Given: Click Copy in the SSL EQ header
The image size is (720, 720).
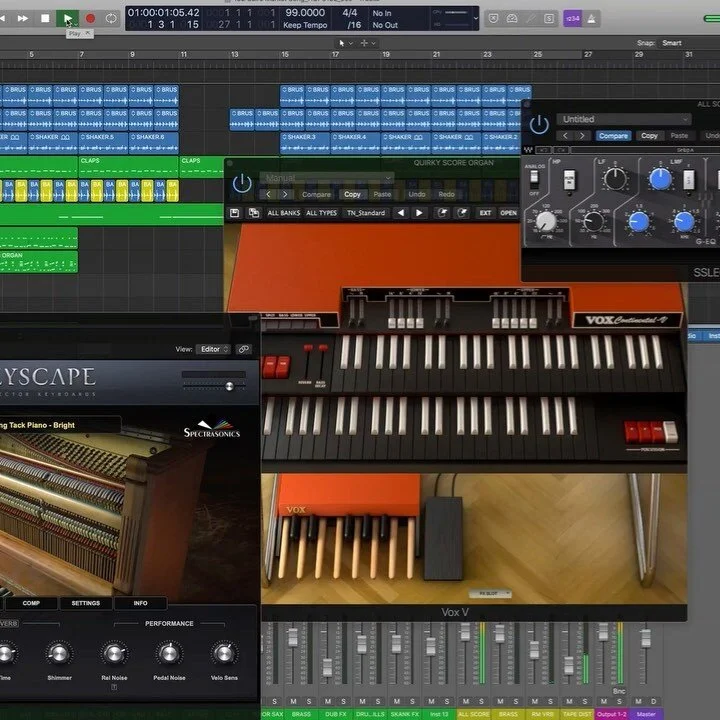Looking at the screenshot, I should (x=649, y=135).
